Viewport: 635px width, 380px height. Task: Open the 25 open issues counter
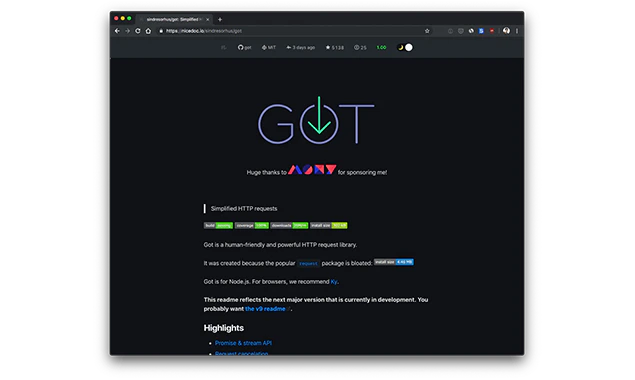[360, 47]
